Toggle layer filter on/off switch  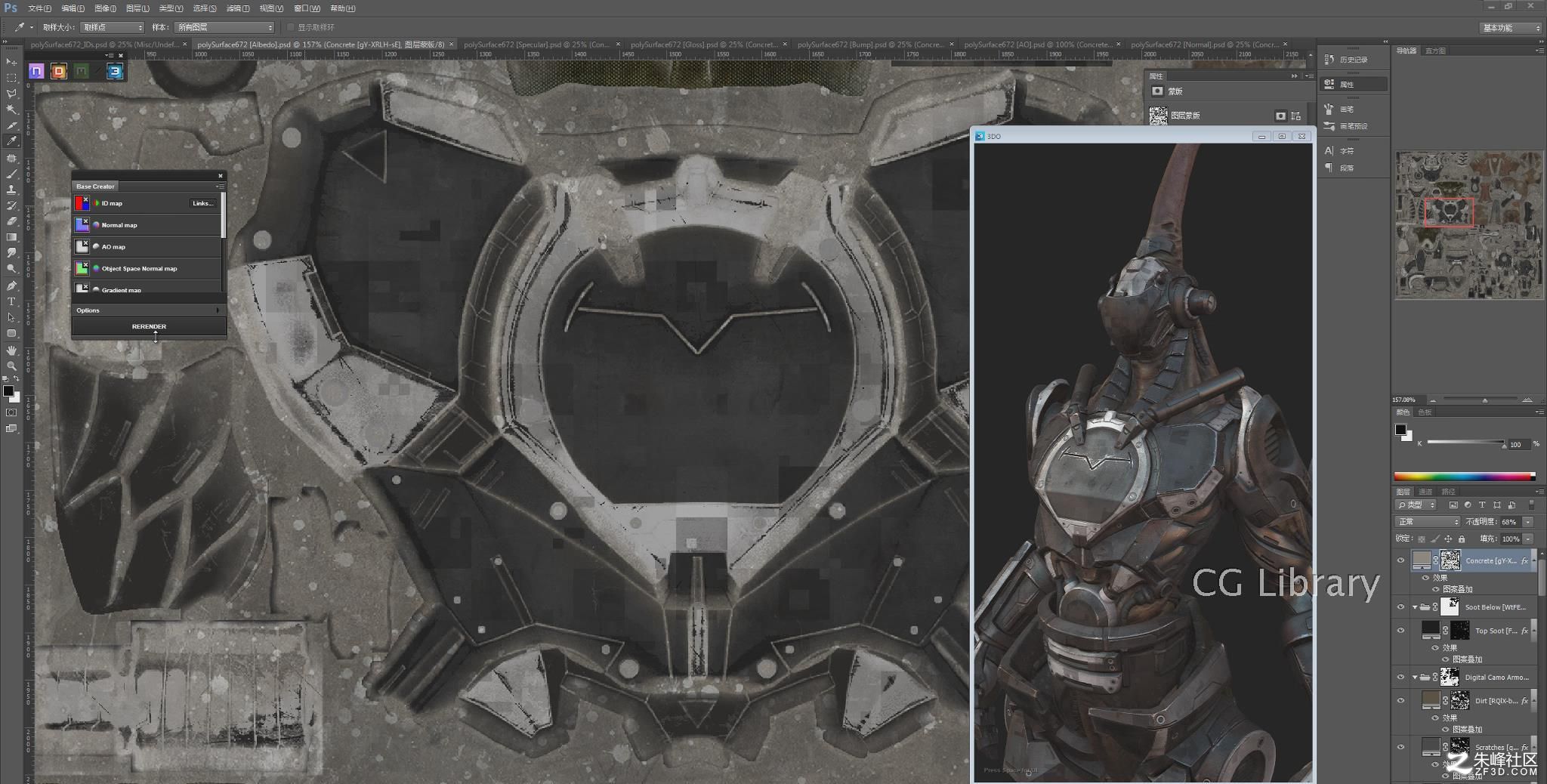click(1532, 505)
